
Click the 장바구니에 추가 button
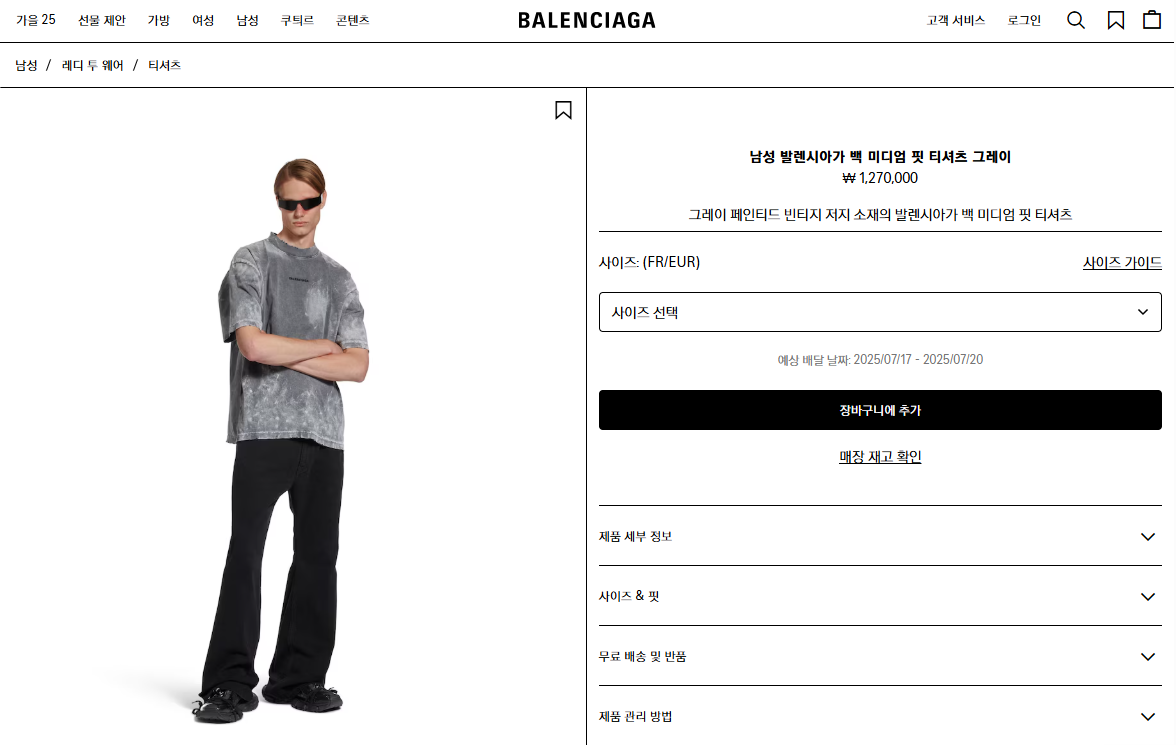pos(880,410)
